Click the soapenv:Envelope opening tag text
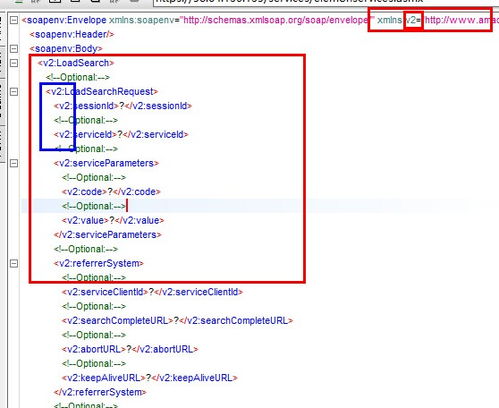The image size is (499, 408). [64, 20]
